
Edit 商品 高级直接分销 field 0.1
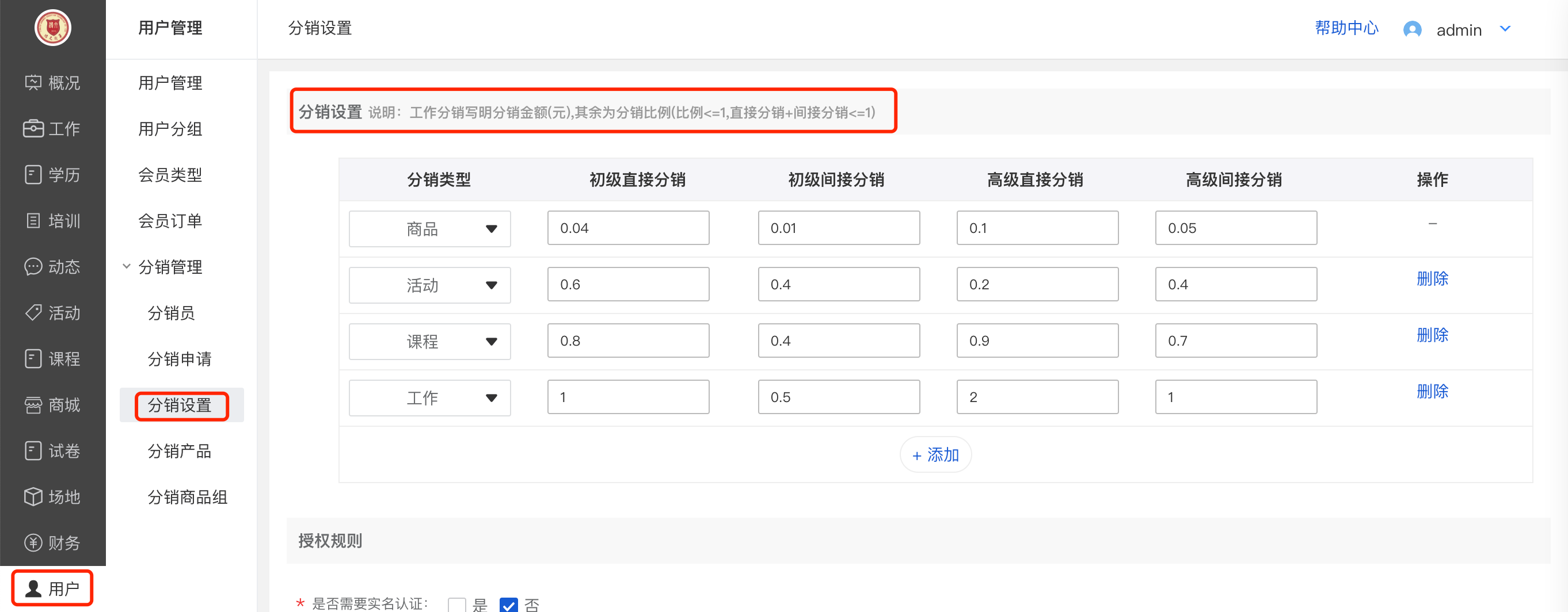point(1037,228)
